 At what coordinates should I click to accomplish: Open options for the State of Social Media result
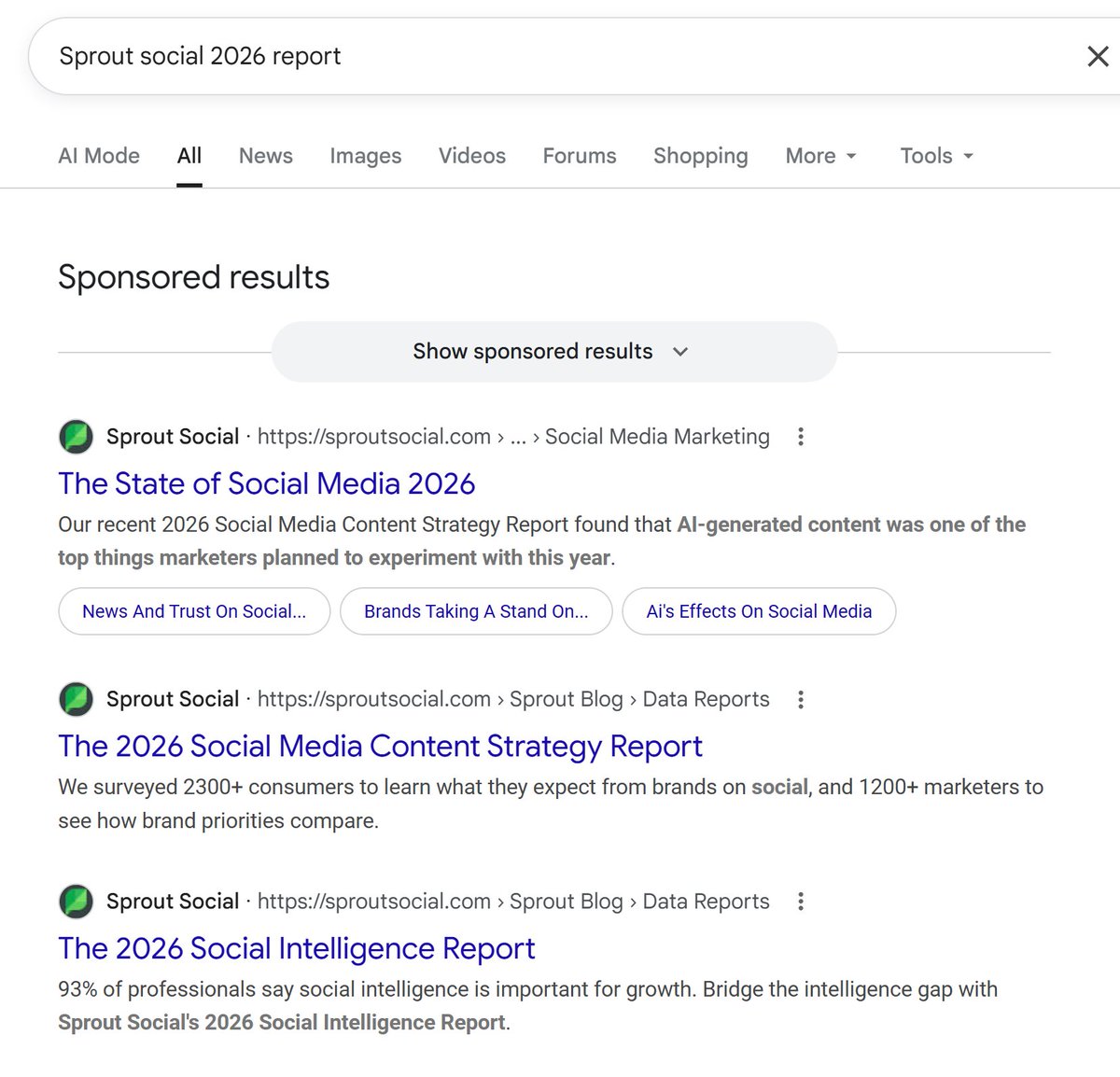point(800,437)
